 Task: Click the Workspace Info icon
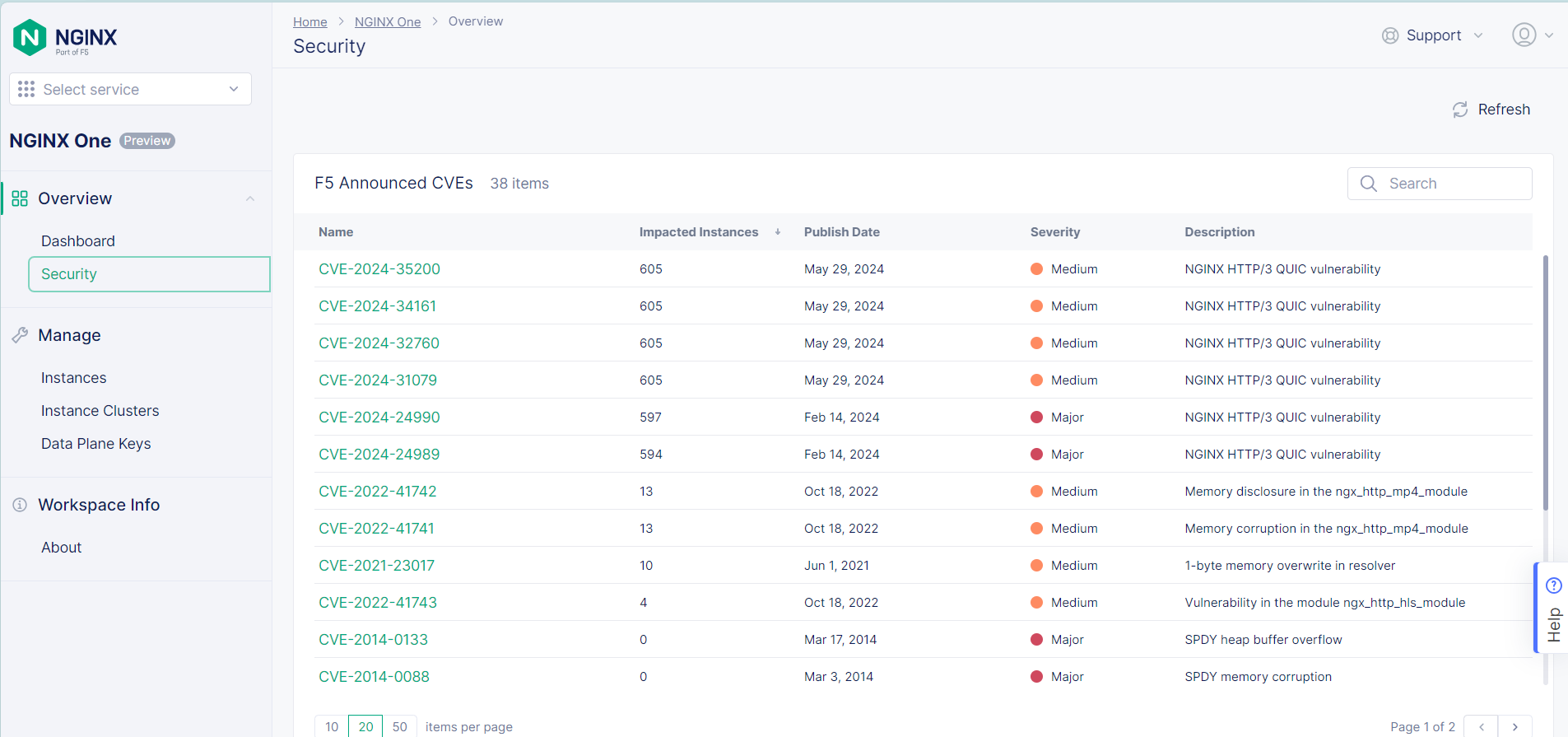tap(20, 505)
